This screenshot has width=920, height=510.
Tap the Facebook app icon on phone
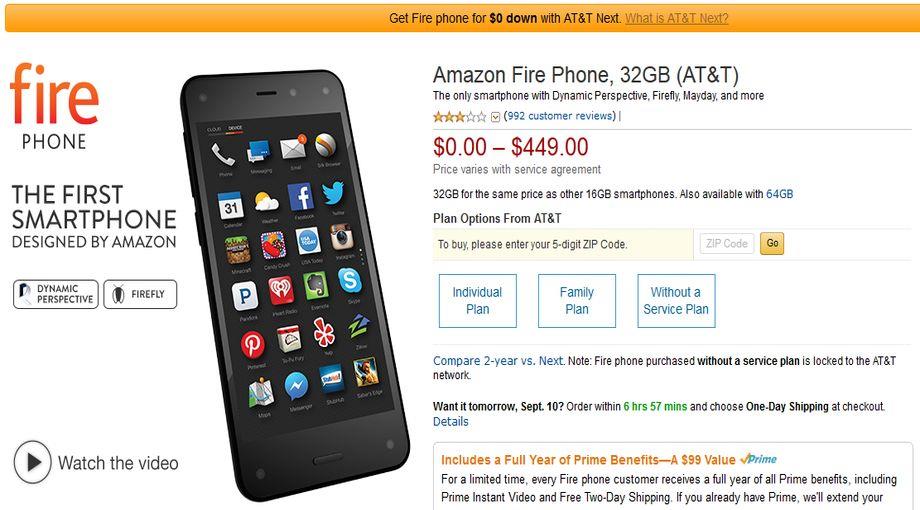(300, 197)
